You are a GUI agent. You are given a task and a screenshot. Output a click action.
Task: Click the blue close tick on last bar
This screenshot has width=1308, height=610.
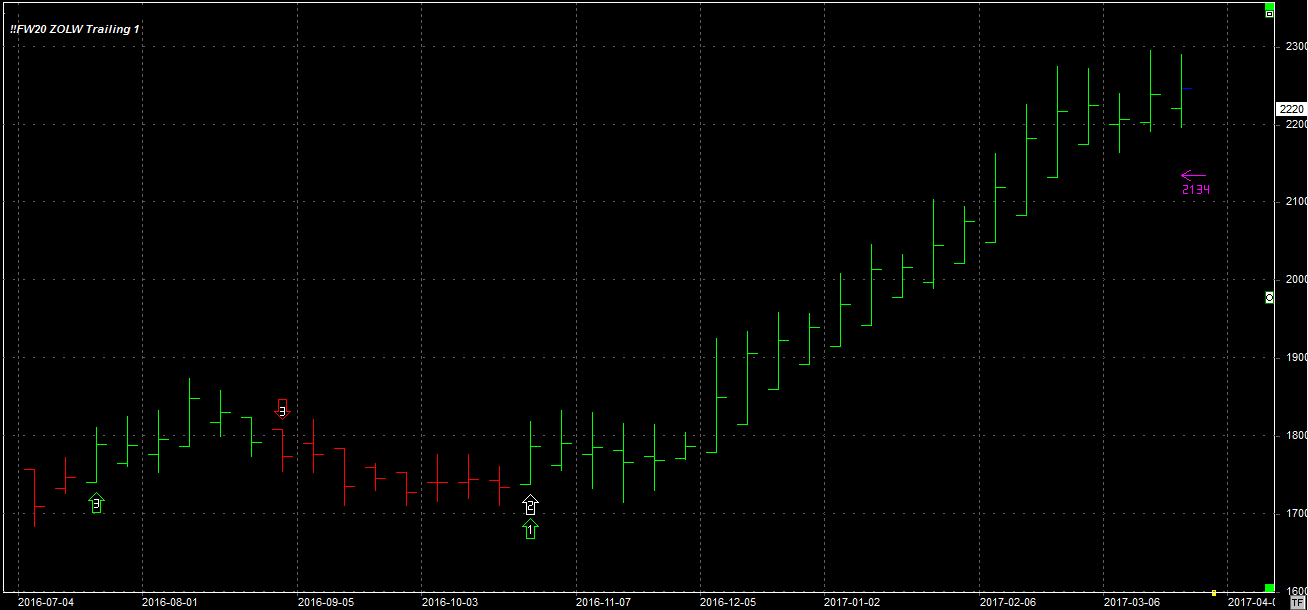tap(1187, 89)
